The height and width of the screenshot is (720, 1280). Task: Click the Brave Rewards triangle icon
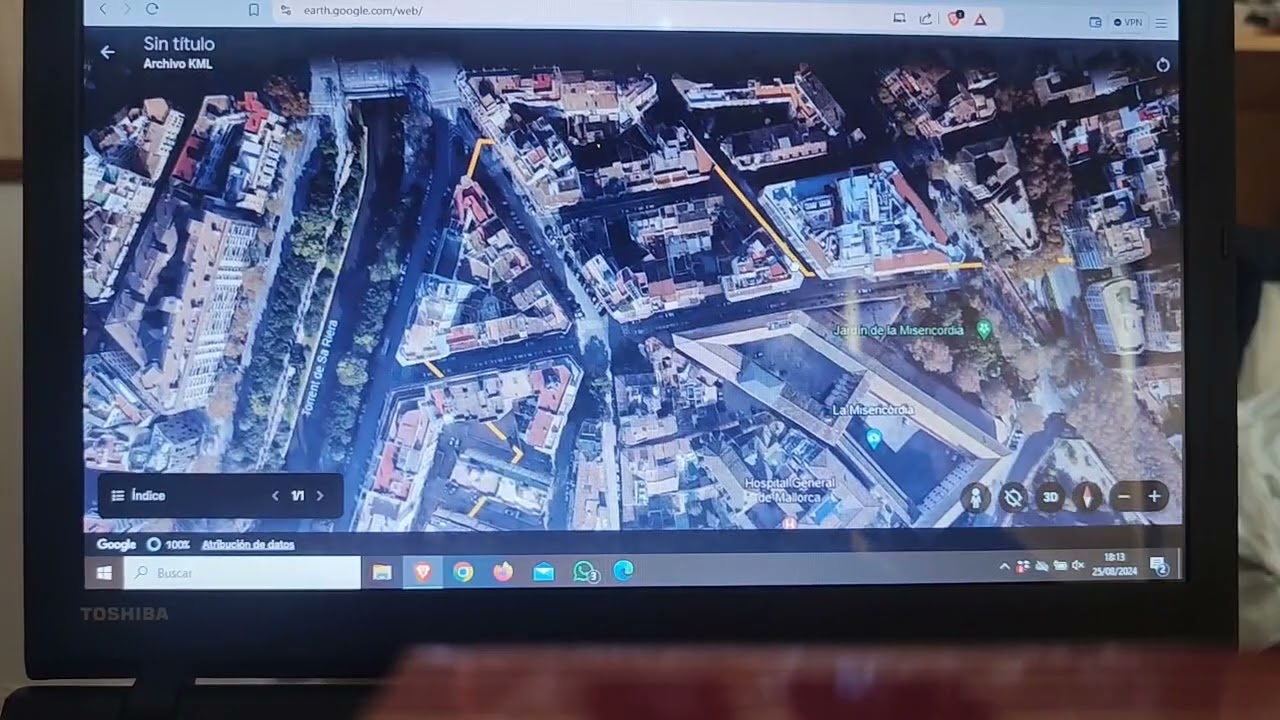[x=980, y=19]
